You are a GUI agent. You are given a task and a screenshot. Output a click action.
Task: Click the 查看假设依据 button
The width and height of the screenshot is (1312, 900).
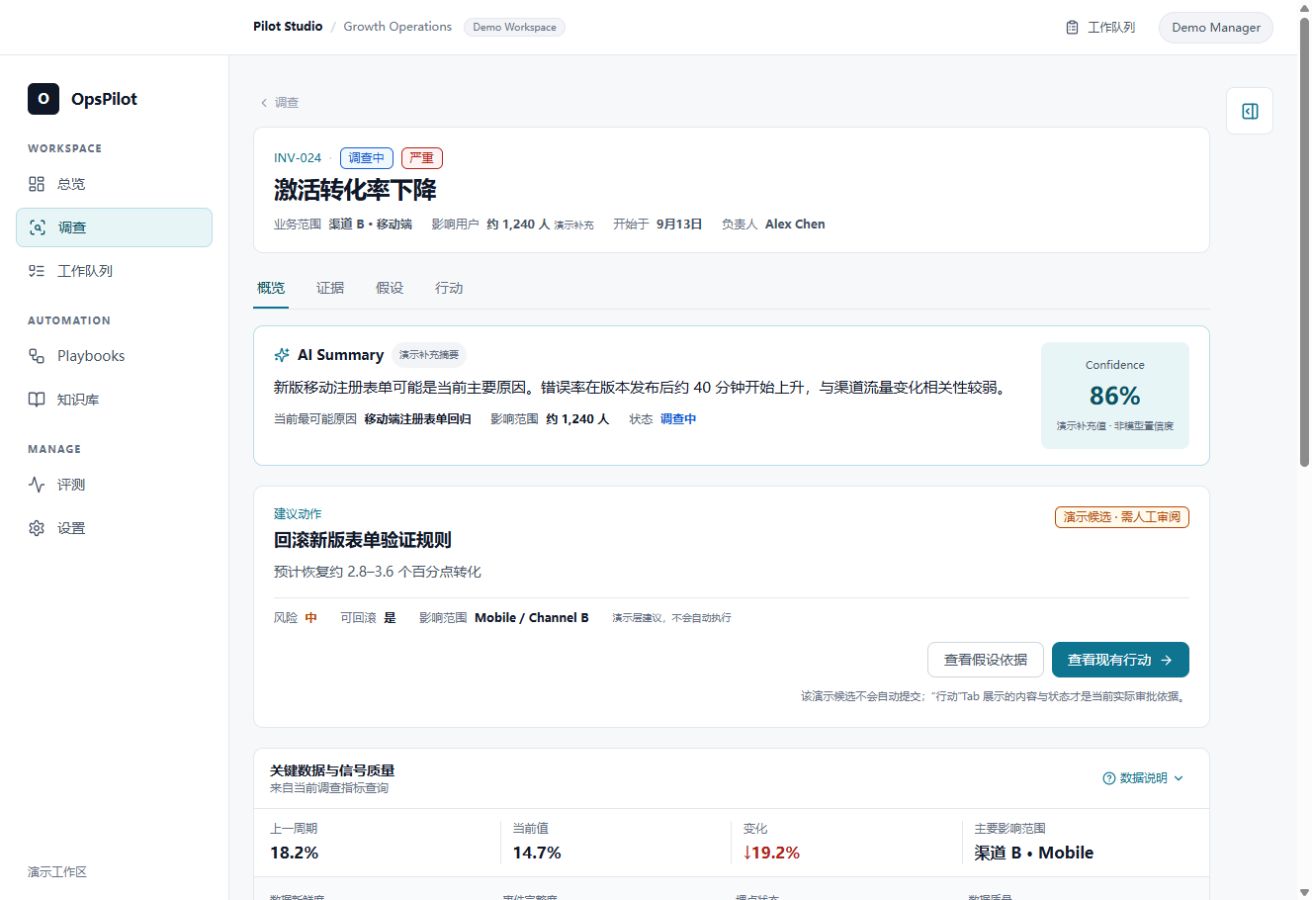pyautogui.click(x=986, y=660)
